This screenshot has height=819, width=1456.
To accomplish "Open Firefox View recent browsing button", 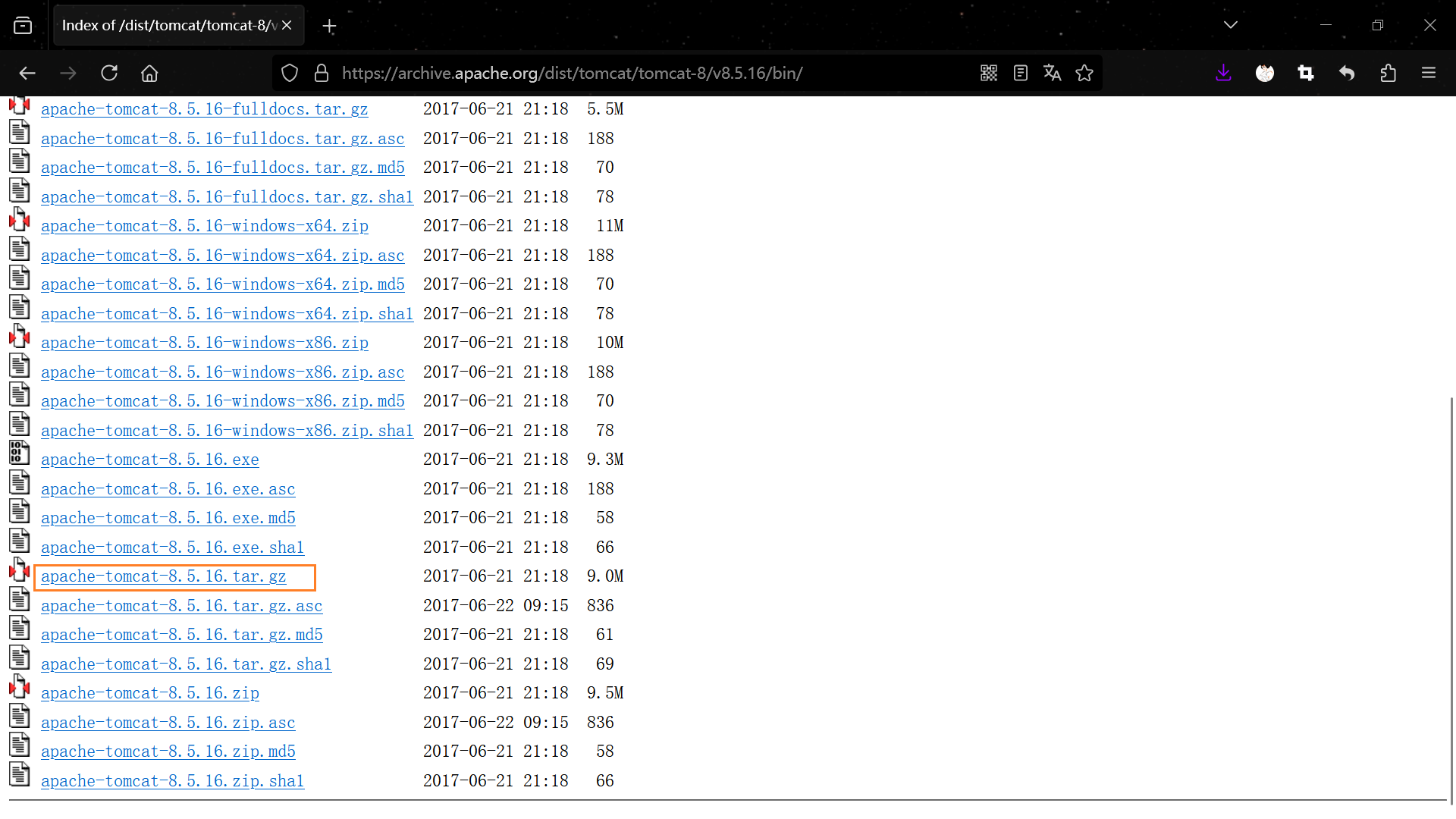I will 23,25.
